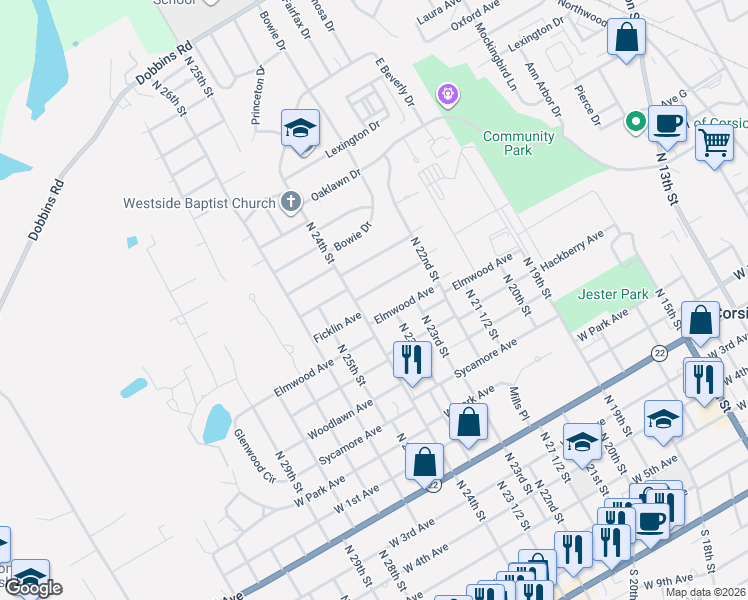Viewport: 748px width, 600px height.
Task: Select the Oxford Ave street label
Action: [x=475, y=16]
